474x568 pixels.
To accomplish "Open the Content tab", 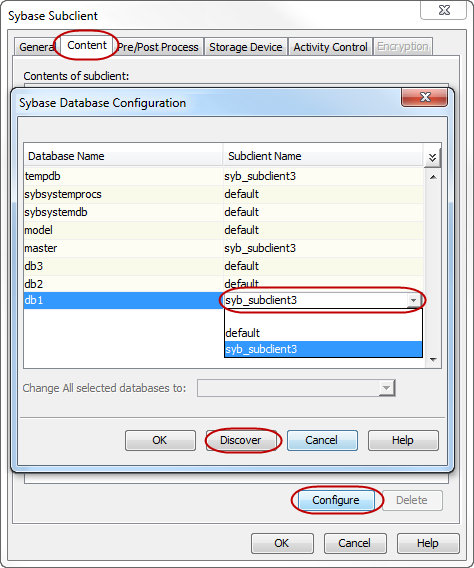I will click(x=87, y=46).
